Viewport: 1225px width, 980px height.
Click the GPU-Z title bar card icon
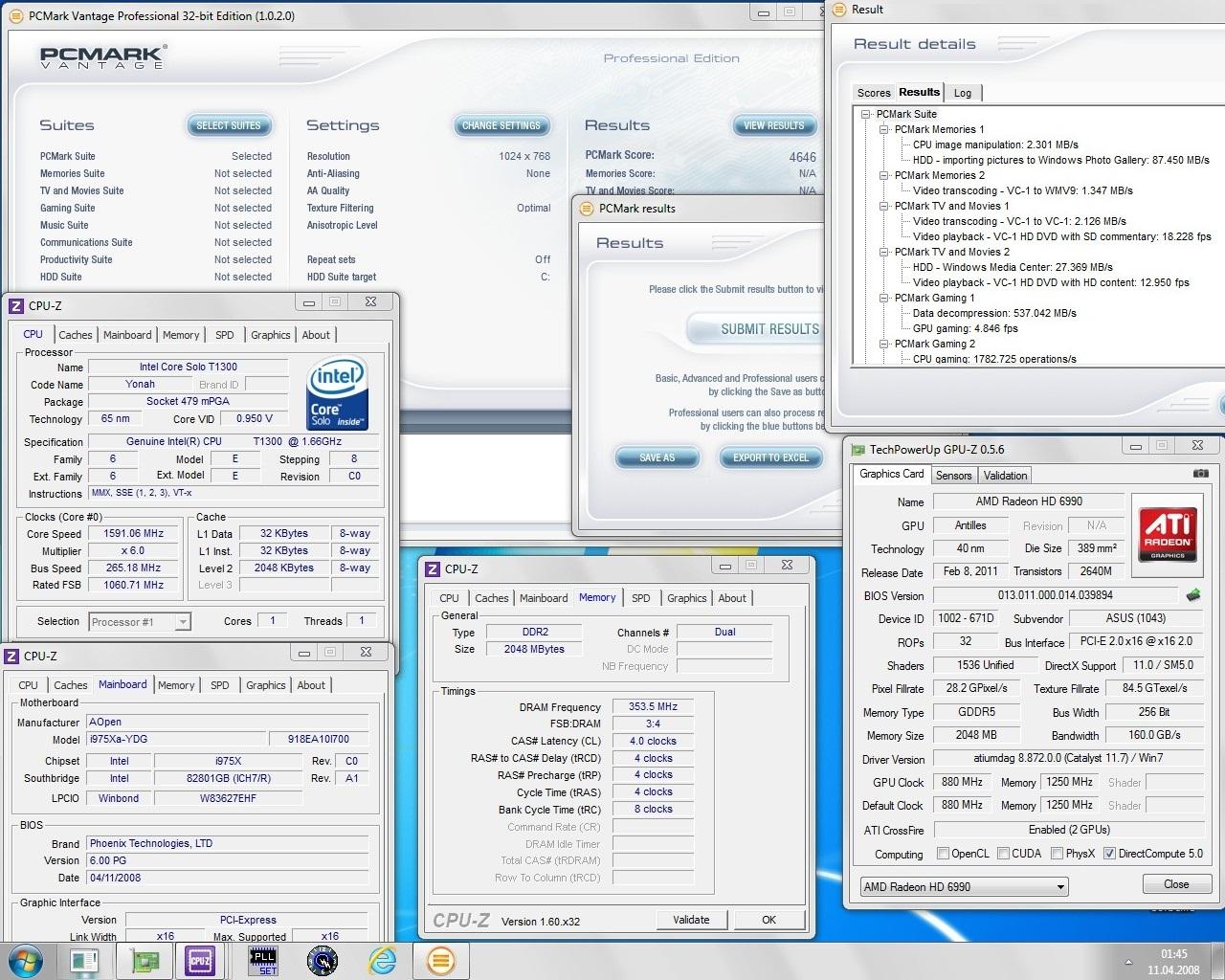click(857, 449)
